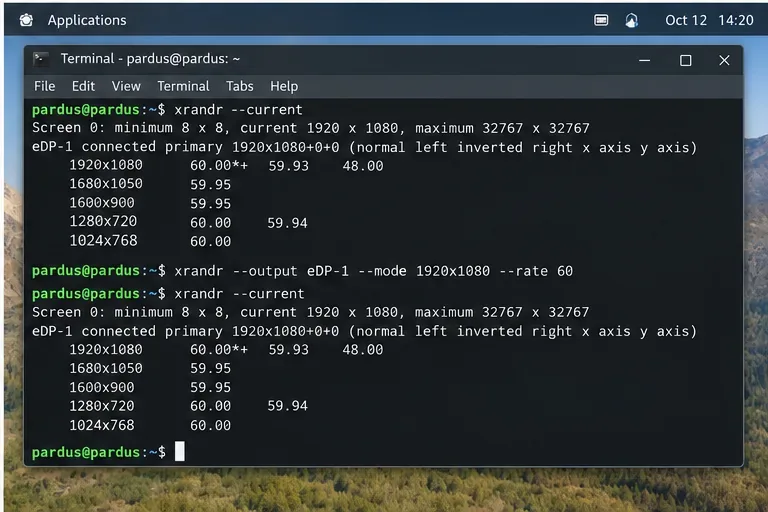
Task: Click '1024x768' in the second output
Action: click(101, 425)
